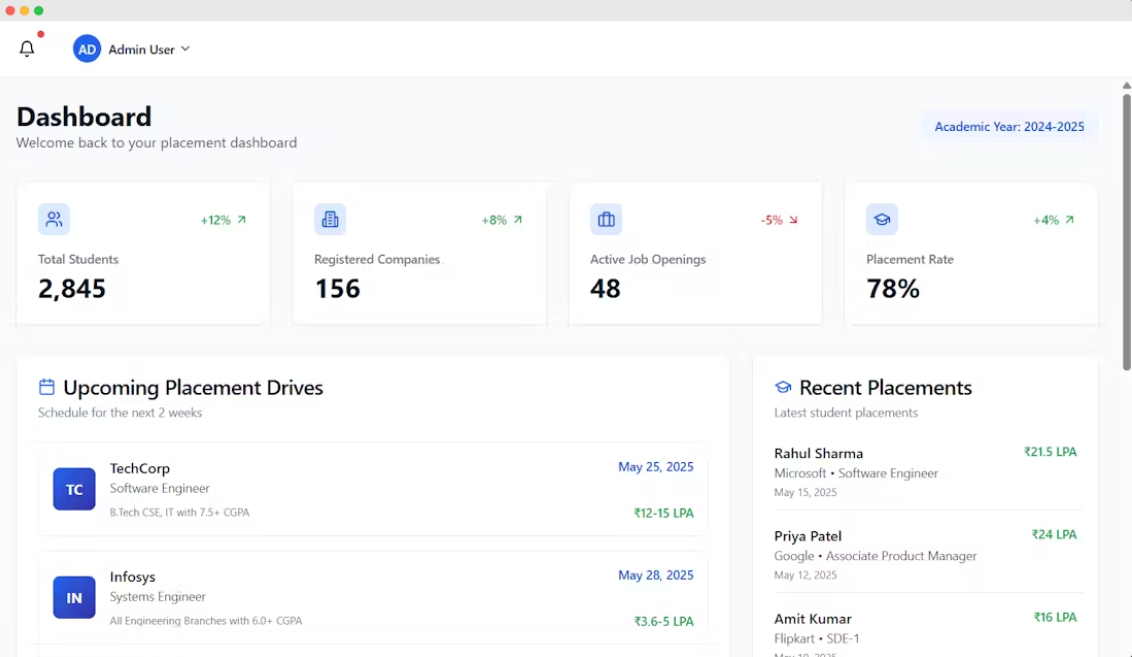Click the +4% upward trend arrow
Screen dimensions: 1132x657
1069,219
